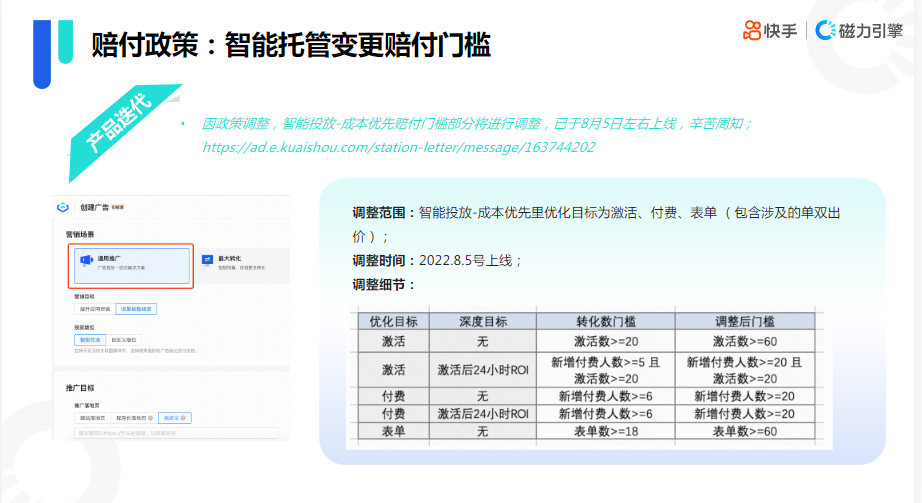922x503 pixels.
Task: Click the 调整范围 label
Action: click(x=384, y=213)
